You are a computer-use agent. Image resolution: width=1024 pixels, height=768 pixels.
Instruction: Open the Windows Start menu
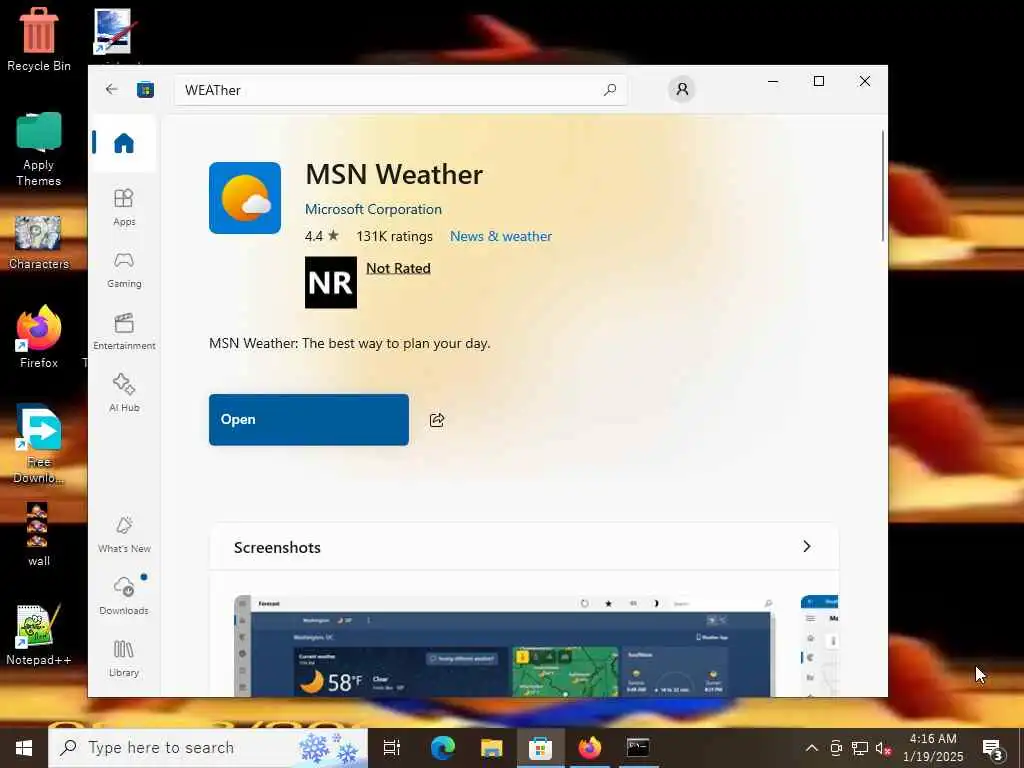(x=24, y=748)
